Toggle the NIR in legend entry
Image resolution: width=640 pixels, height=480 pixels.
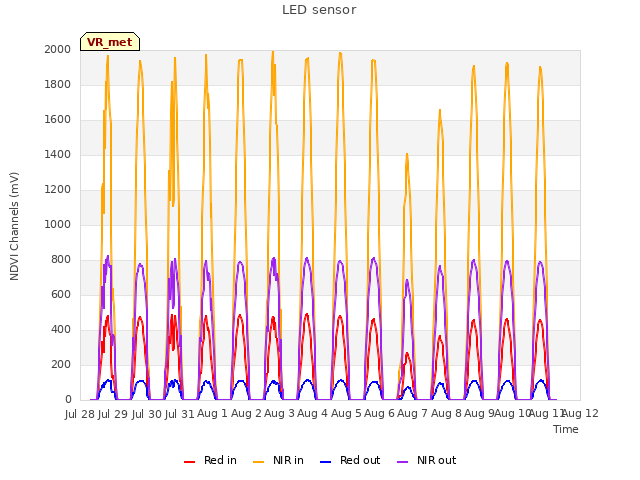[278, 460]
